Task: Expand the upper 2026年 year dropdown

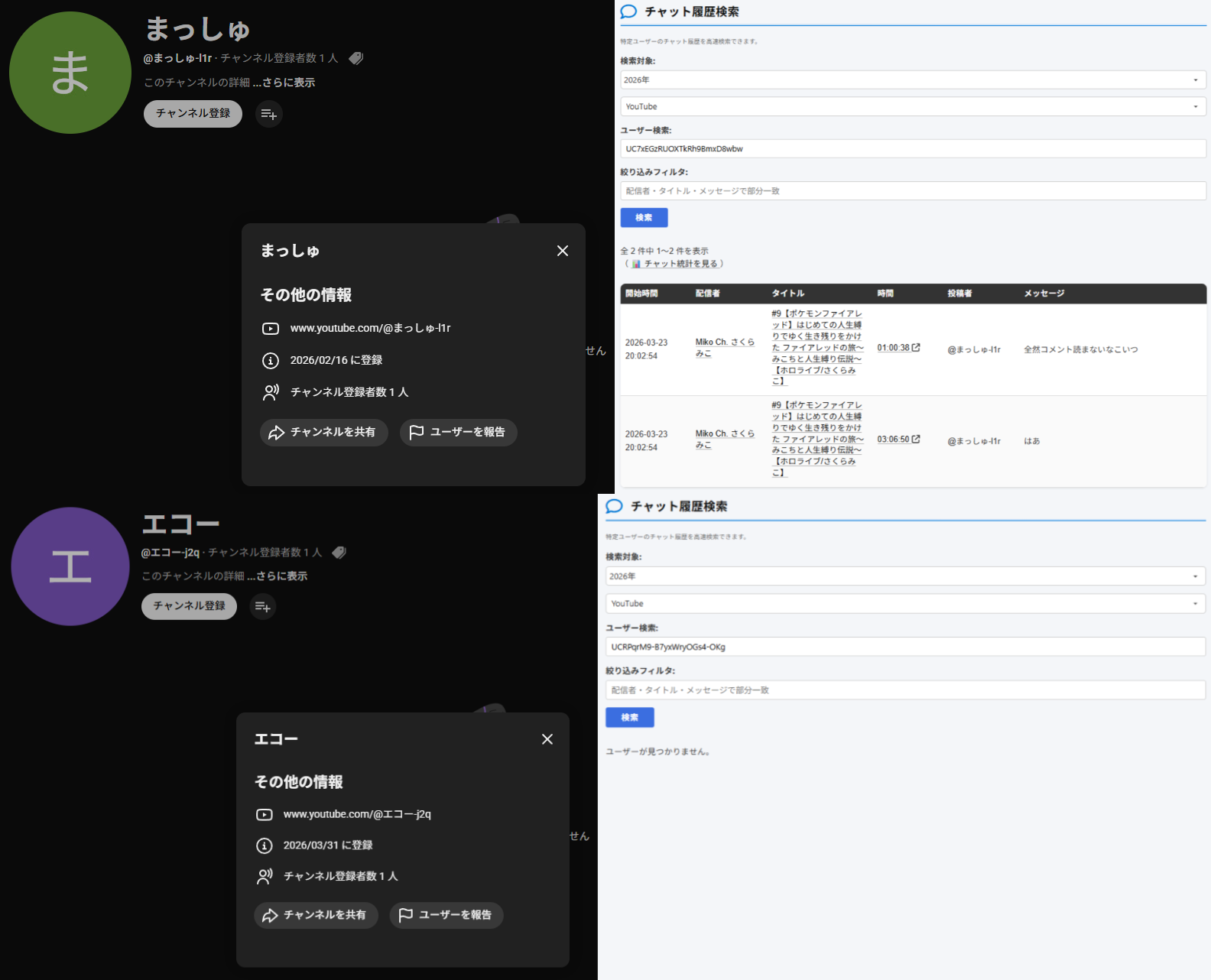Action: [x=912, y=80]
